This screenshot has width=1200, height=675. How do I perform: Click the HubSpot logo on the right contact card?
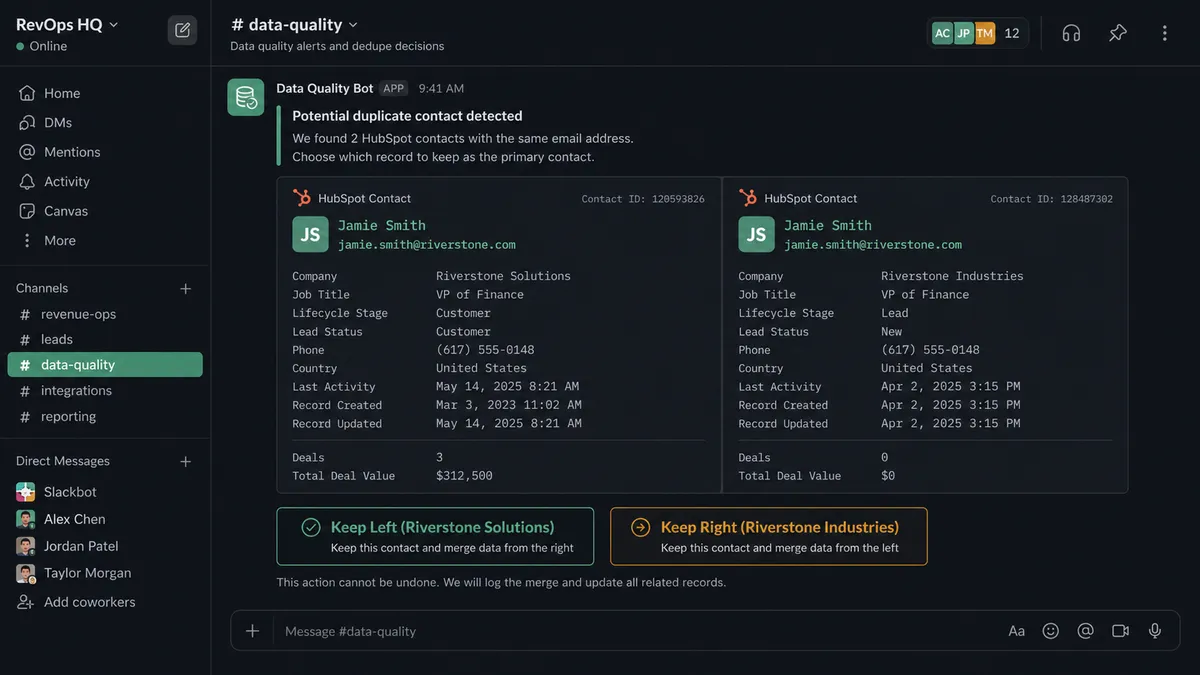point(748,198)
